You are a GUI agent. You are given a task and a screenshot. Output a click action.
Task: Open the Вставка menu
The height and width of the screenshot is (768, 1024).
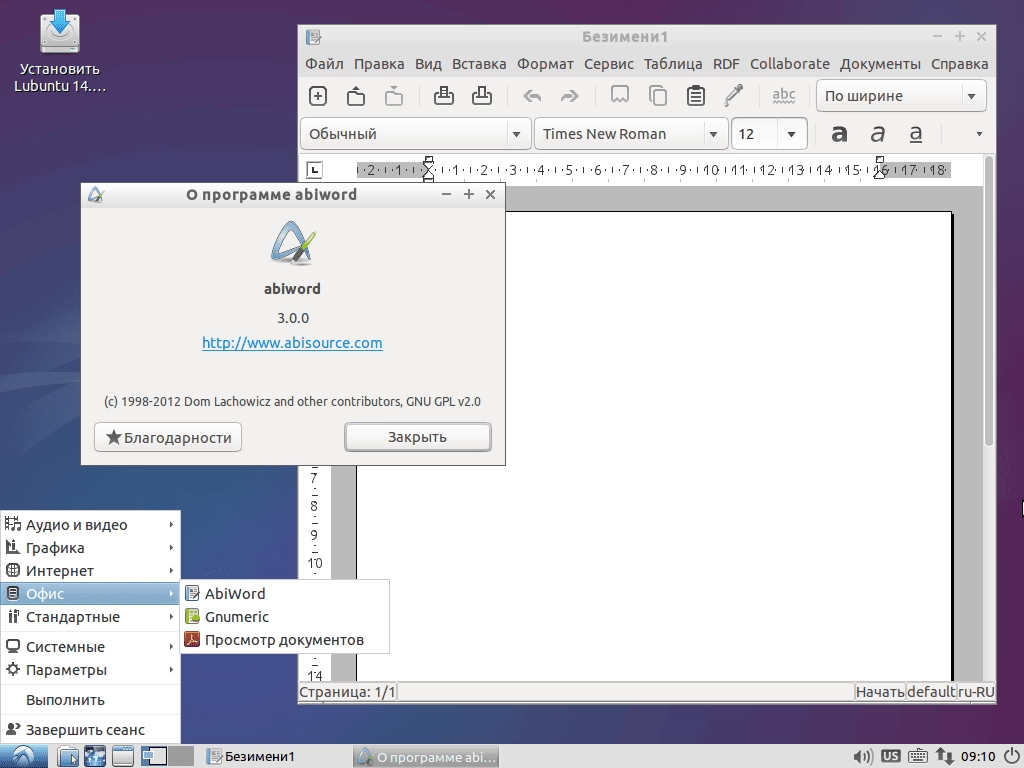[479, 64]
